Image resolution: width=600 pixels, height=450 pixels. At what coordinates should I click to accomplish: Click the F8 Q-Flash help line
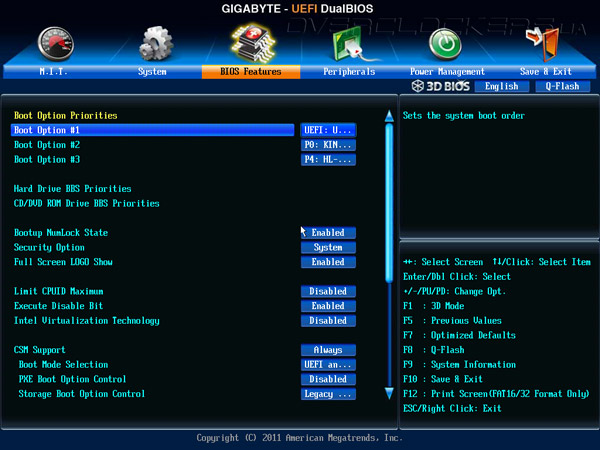coord(434,350)
